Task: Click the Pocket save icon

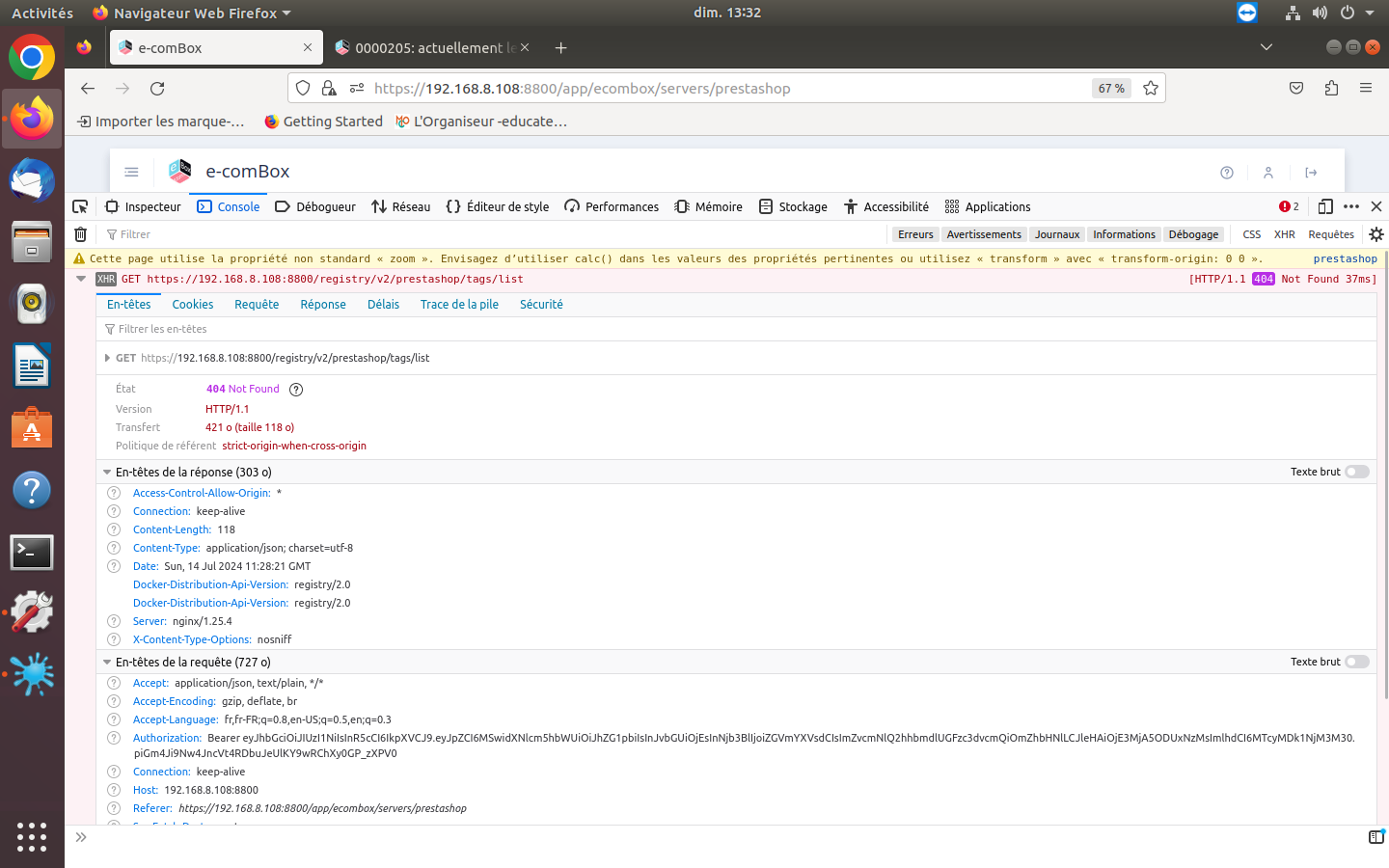Action: pyautogui.click(x=1296, y=88)
